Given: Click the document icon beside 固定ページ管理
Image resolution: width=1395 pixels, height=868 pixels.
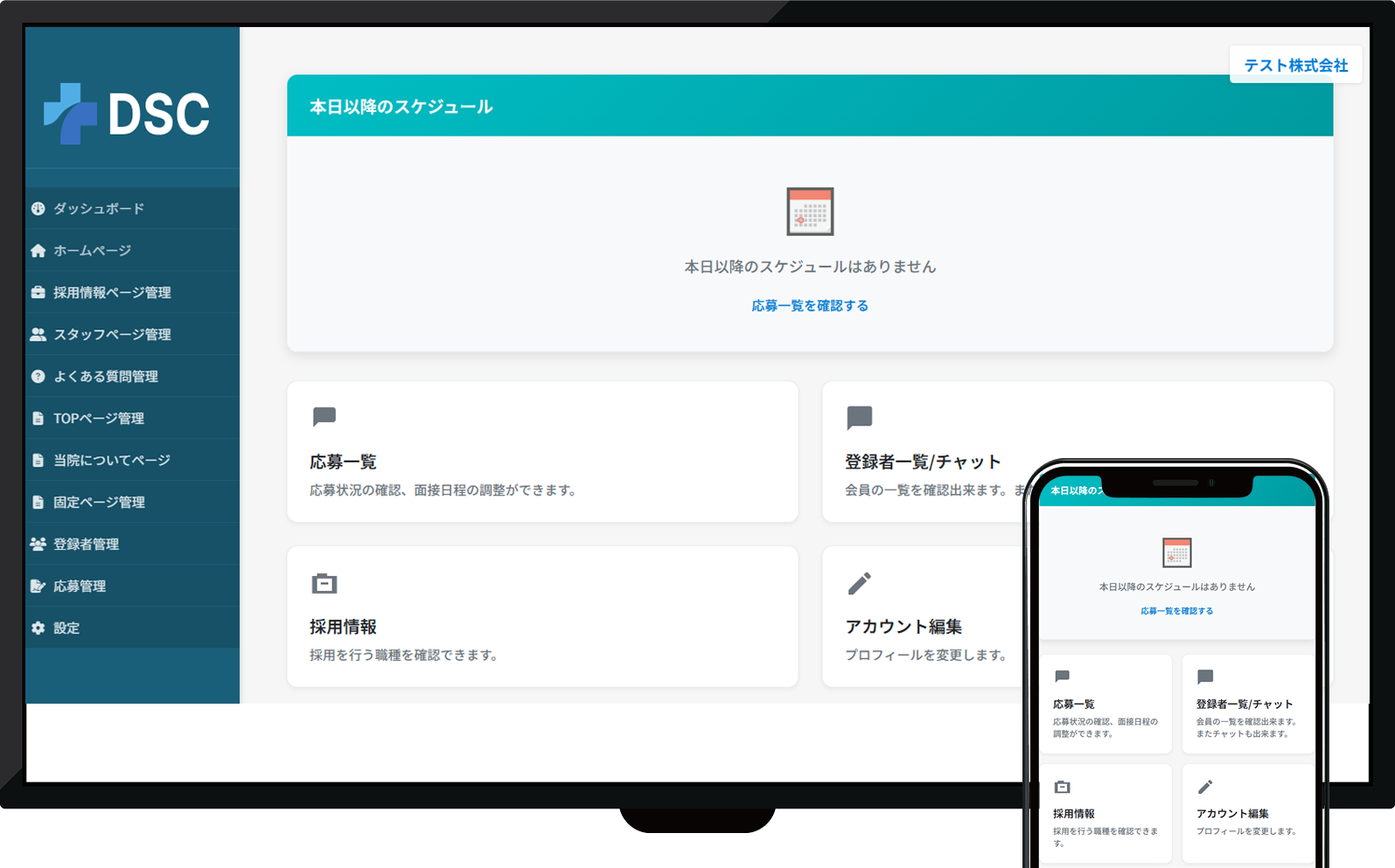Looking at the screenshot, I should [38, 503].
